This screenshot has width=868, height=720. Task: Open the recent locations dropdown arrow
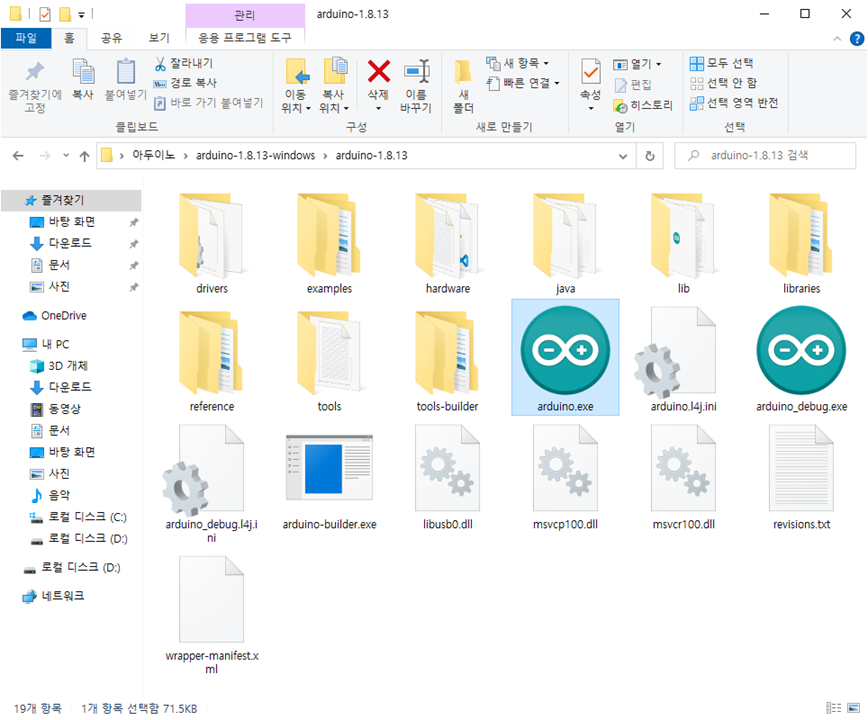pyautogui.click(x=66, y=156)
